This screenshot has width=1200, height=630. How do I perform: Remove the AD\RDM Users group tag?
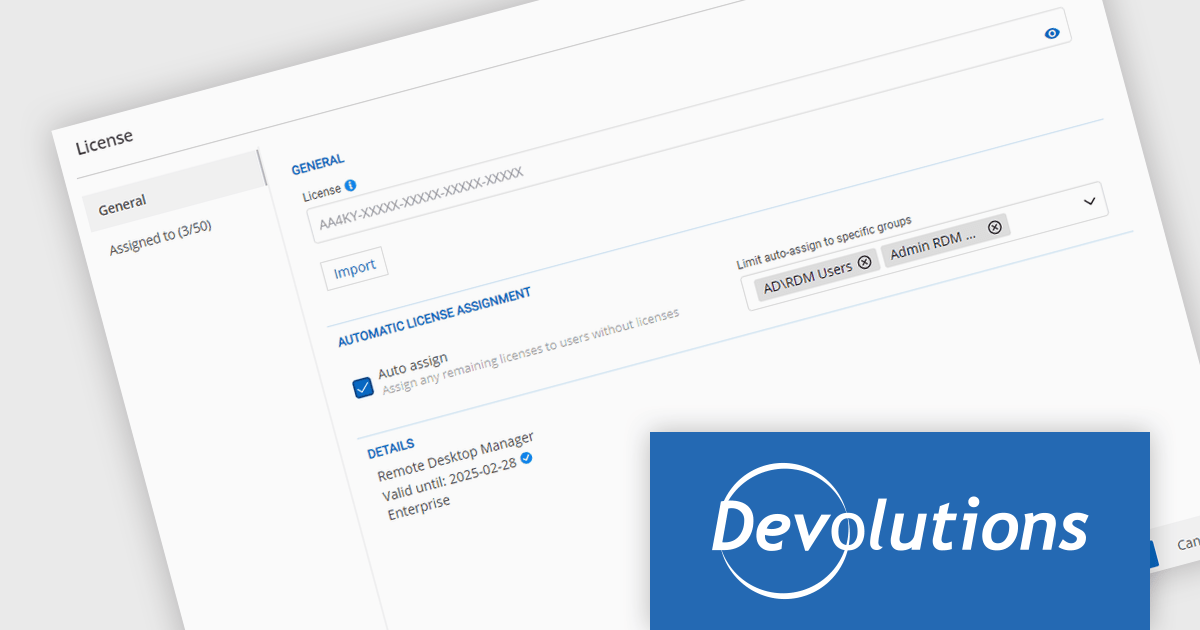tap(865, 262)
